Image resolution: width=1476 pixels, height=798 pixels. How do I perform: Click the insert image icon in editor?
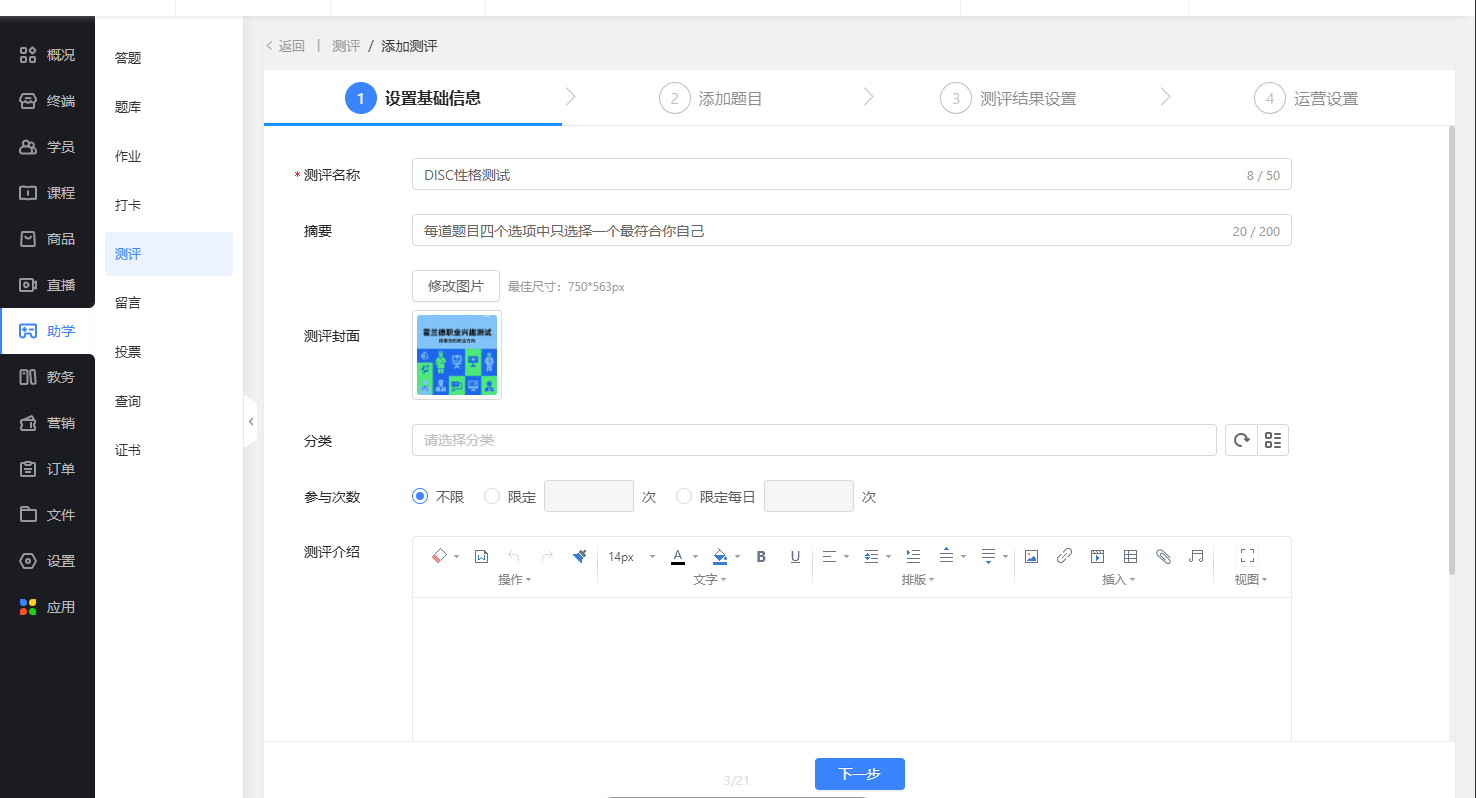pos(1031,556)
